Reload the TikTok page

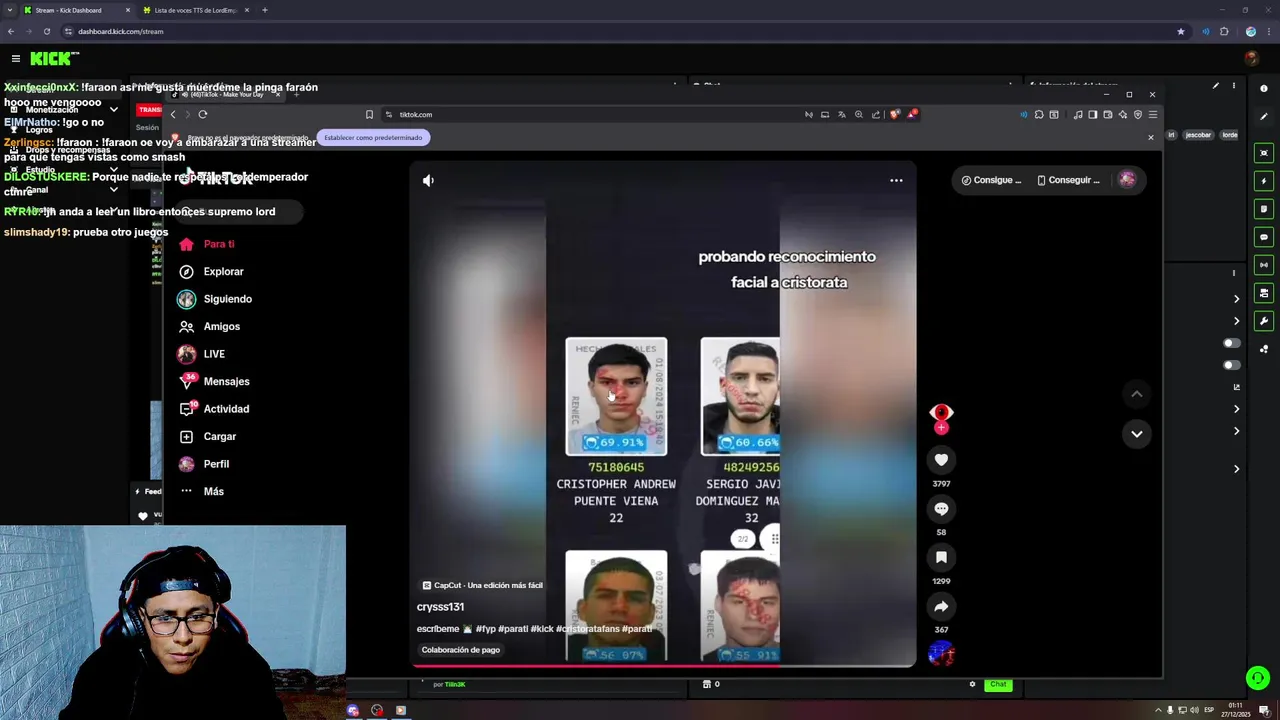[x=202, y=114]
